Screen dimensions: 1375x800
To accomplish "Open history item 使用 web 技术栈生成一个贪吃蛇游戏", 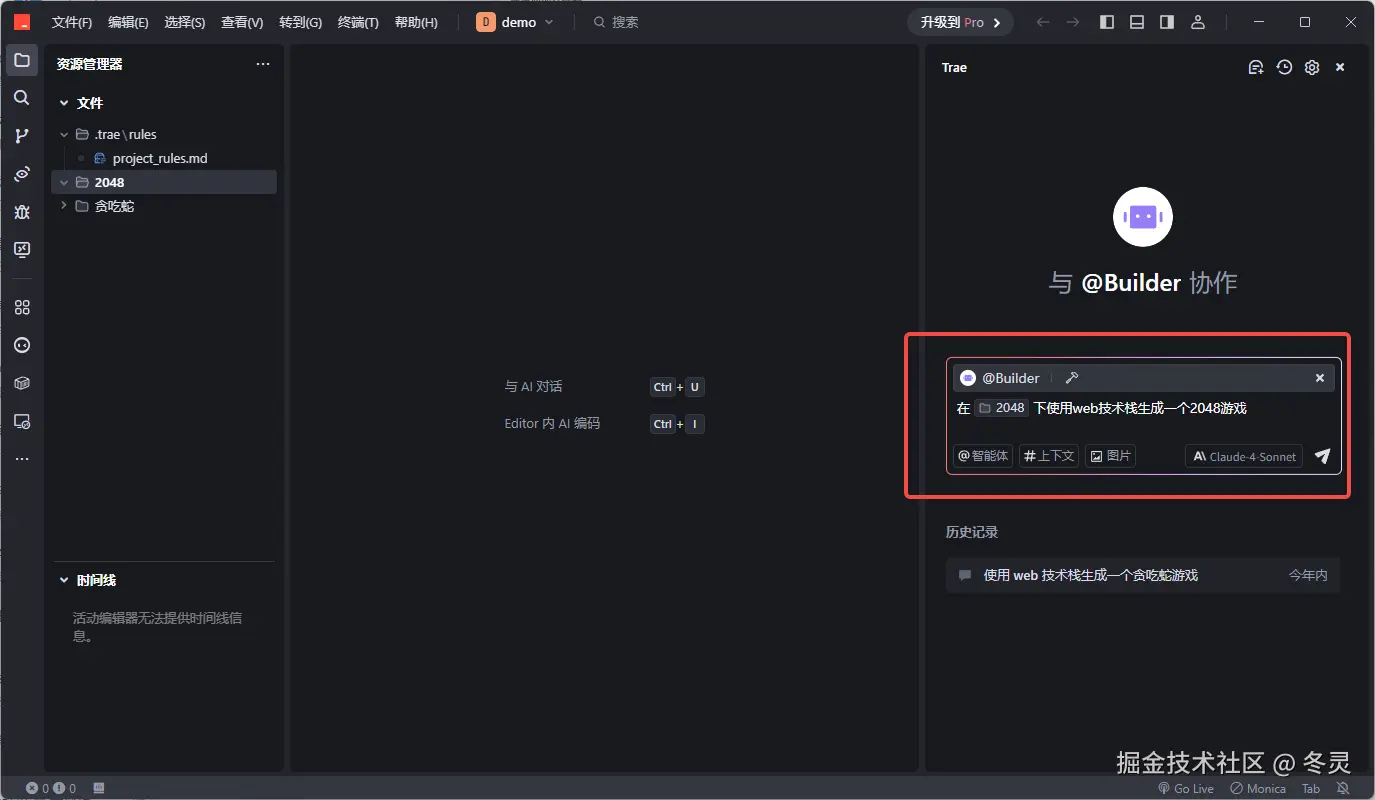I will pos(1143,575).
